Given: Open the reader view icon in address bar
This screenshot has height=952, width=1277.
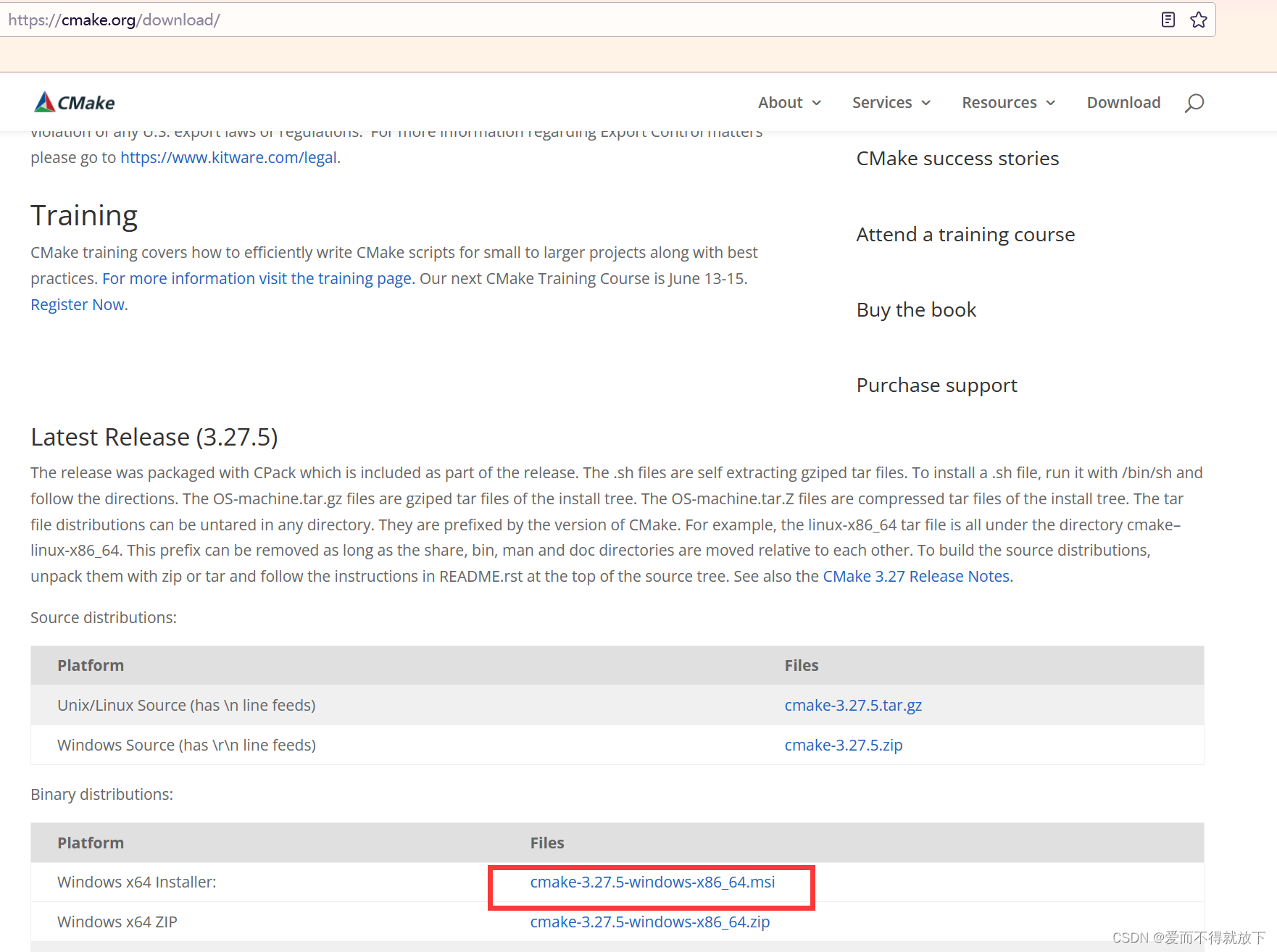Looking at the screenshot, I should point(1168,20).
